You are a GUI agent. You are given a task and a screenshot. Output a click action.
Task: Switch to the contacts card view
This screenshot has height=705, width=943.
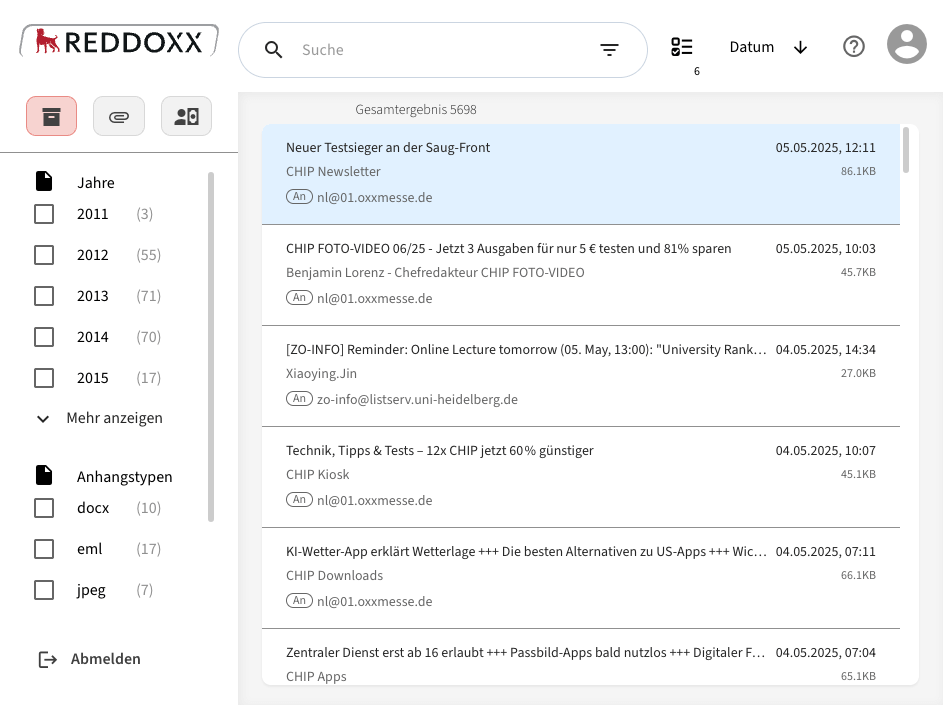pos(186,116)
